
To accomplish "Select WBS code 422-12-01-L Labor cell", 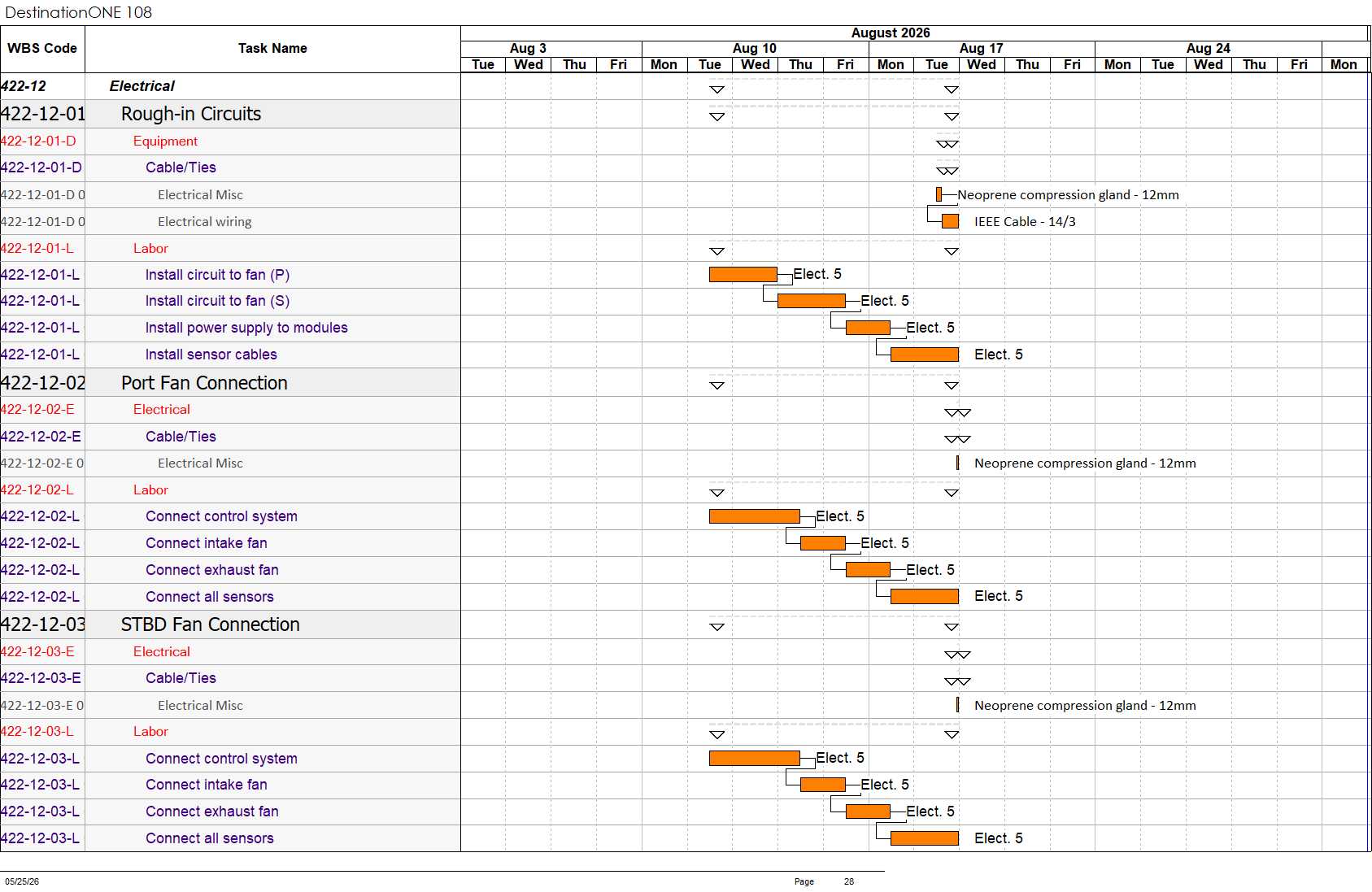I will pos(42,248).
